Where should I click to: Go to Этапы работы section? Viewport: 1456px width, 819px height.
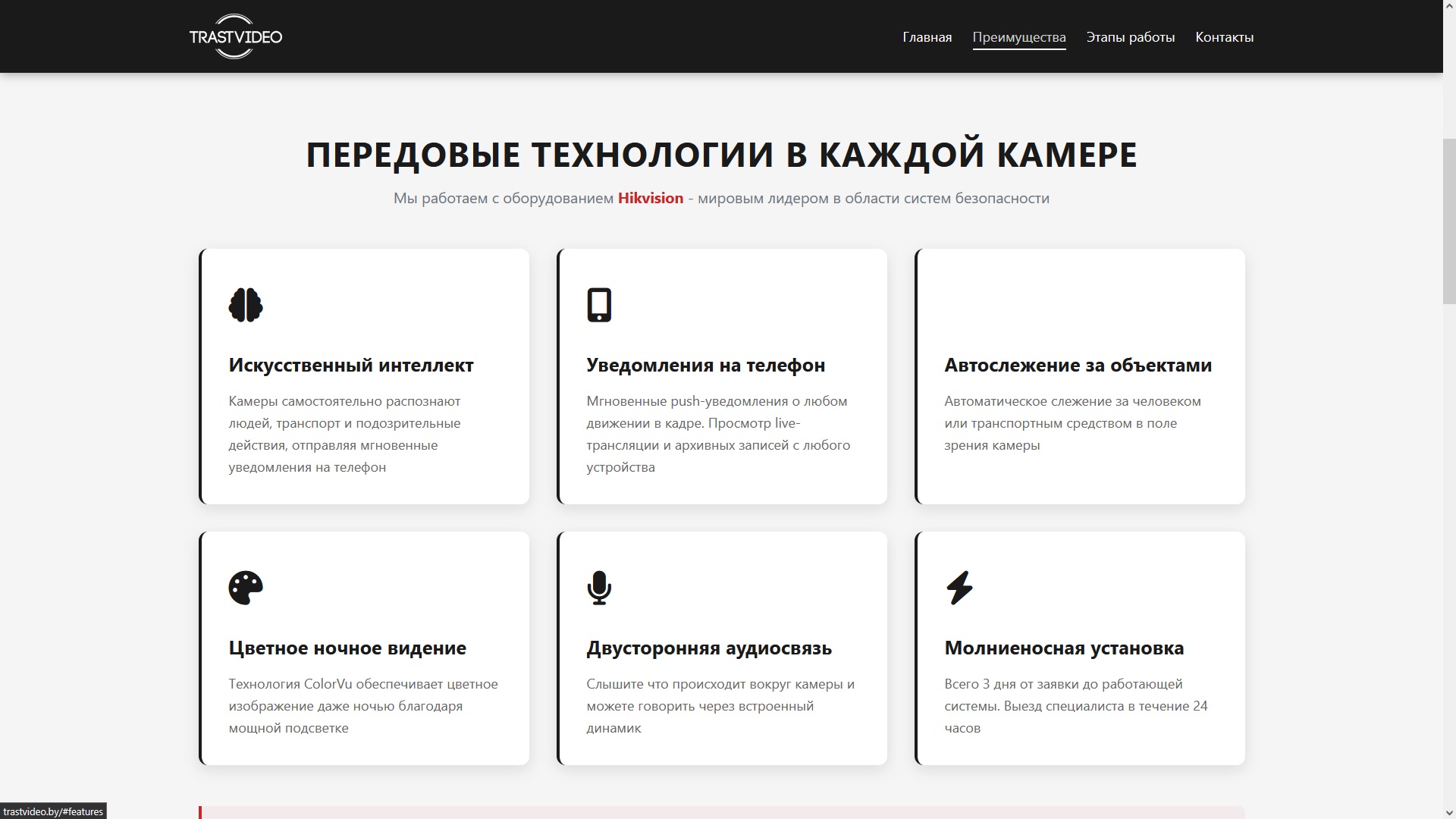coord(1130,37)
